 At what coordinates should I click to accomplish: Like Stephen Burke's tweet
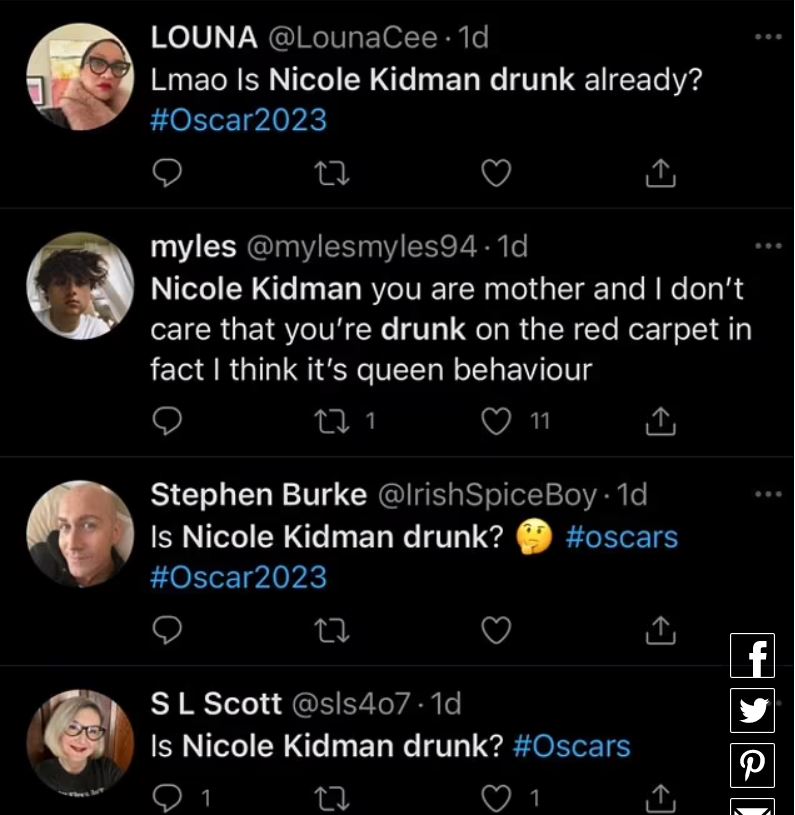tap(496, 631)
